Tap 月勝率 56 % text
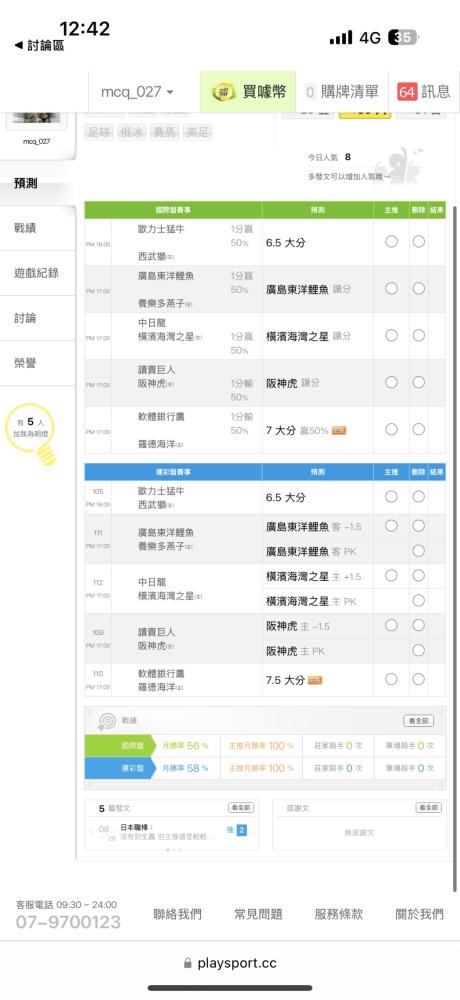 pyautogui.click(x=185, y=746)
